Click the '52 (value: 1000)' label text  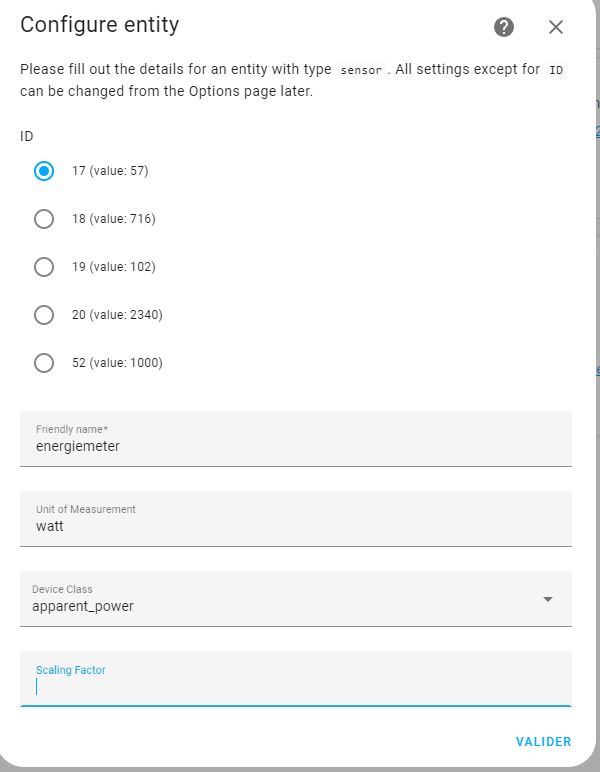(117, 363)
